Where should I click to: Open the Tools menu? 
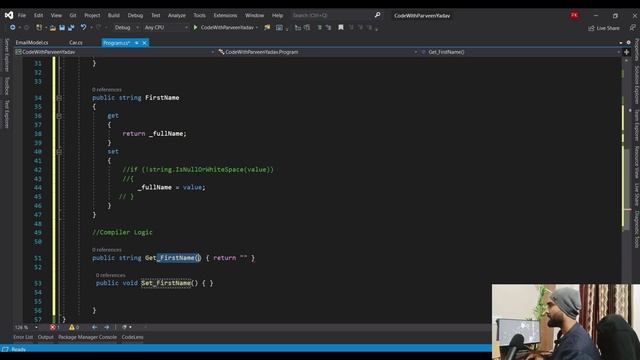click(199, 15)
